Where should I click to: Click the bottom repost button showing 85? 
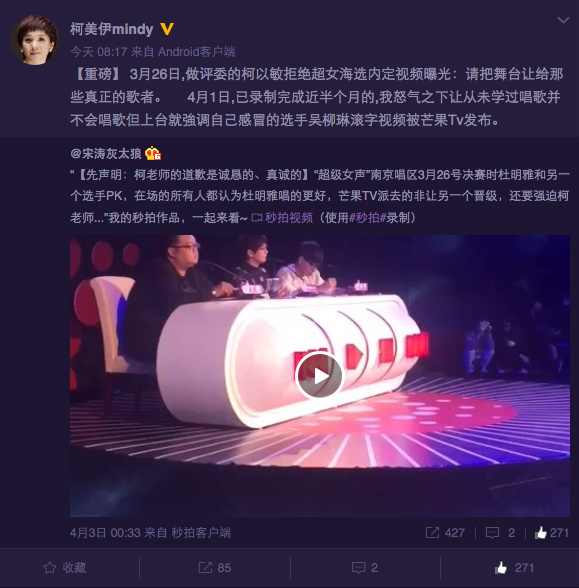[x=214, y=567]
